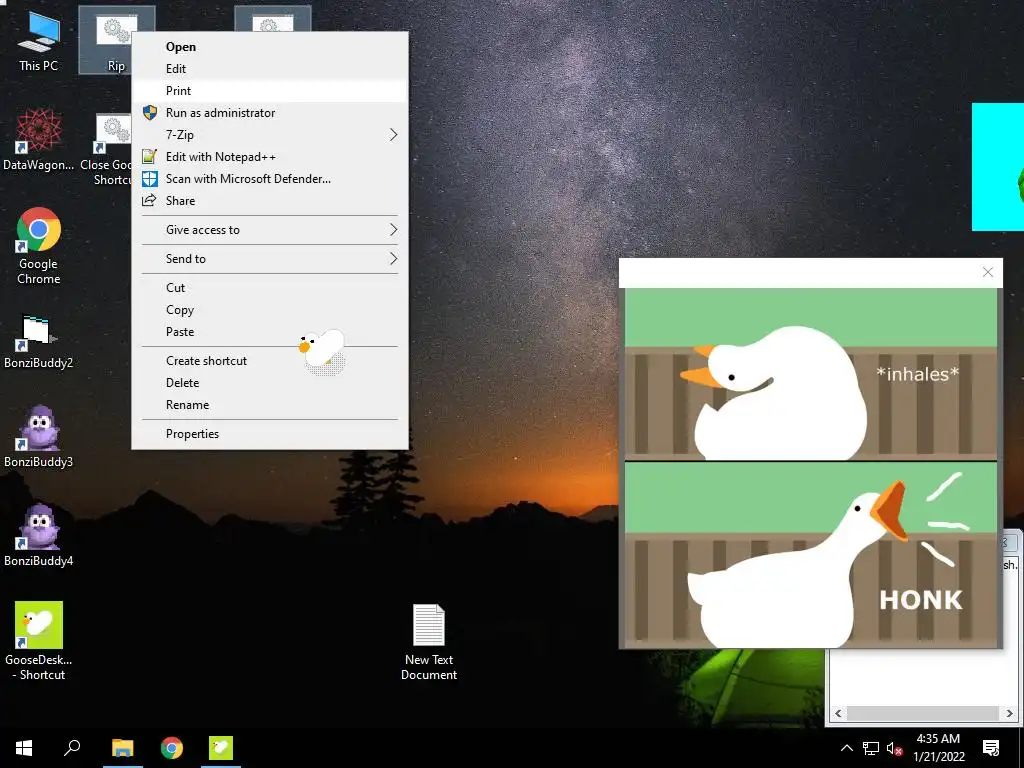Screen dimensions: 1024x768
Task: Open Properties from context menu
Action: tap(270, 434)
